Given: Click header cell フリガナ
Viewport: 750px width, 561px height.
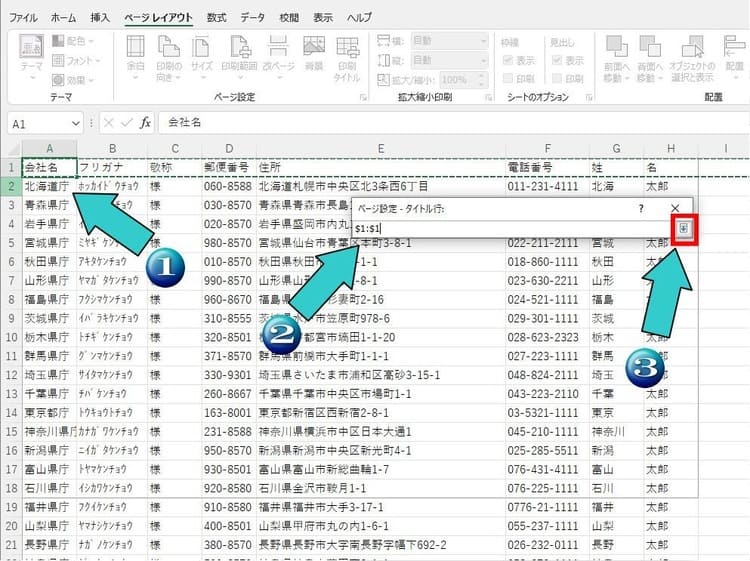Looking at the screenshot, I should [x=112, y=167].
